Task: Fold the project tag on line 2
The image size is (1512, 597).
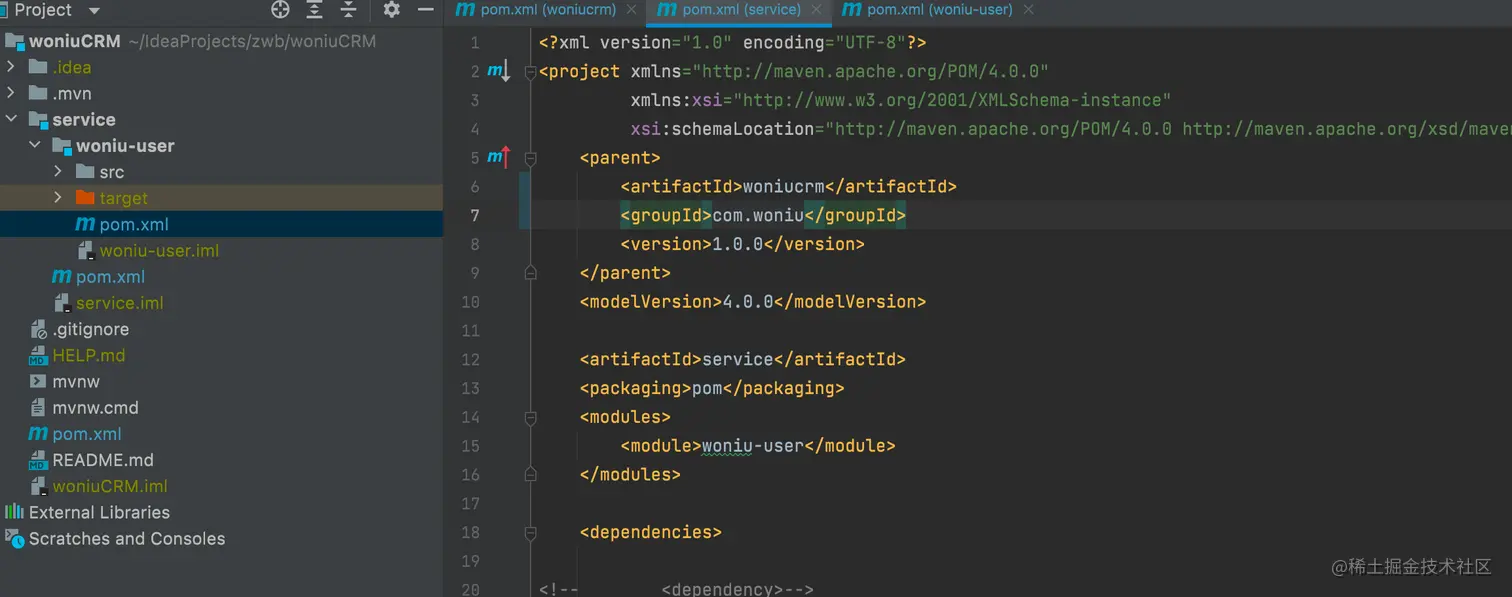Action: click(x=531, y=71)
